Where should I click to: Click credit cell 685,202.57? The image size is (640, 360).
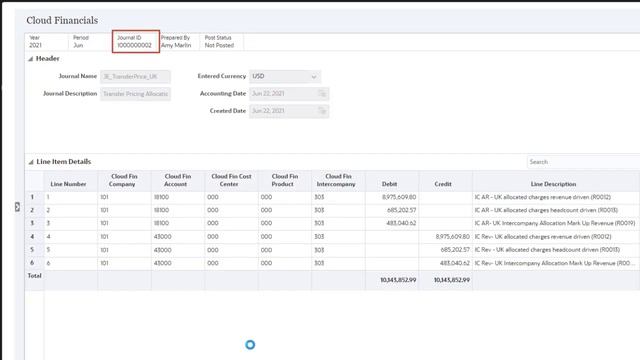(445, 250)
